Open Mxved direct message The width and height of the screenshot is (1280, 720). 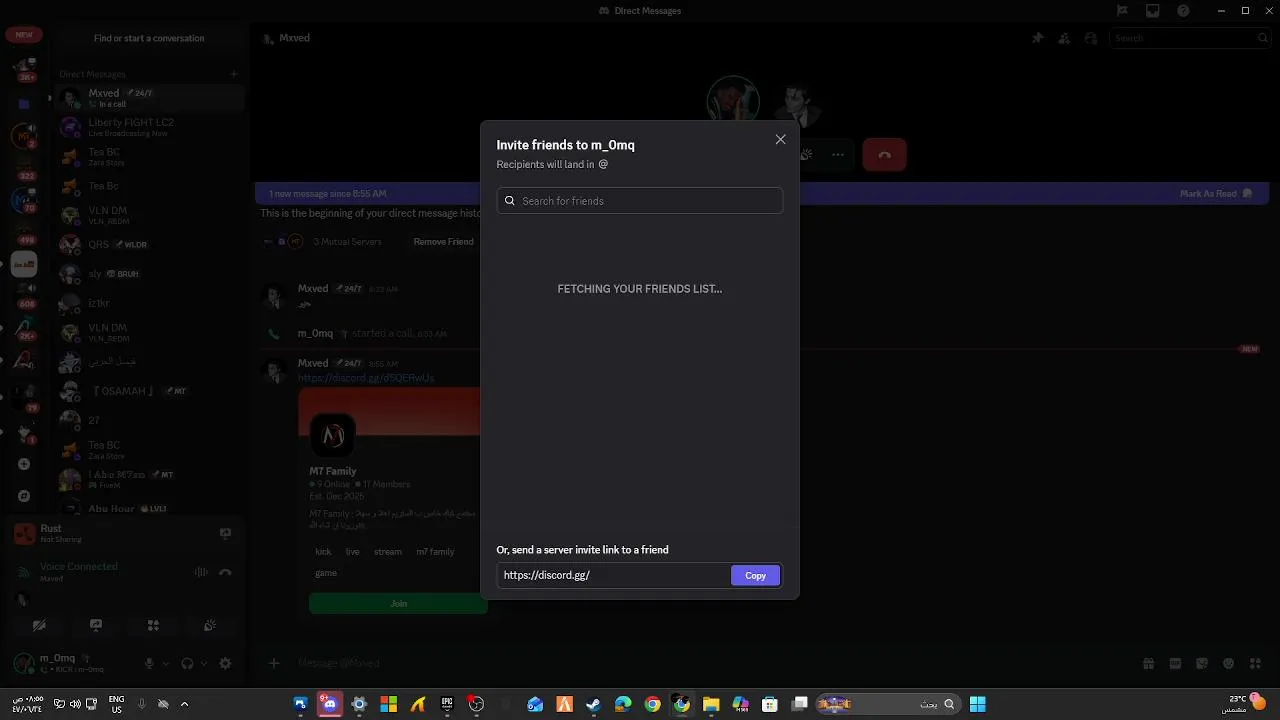coord(150,97)
